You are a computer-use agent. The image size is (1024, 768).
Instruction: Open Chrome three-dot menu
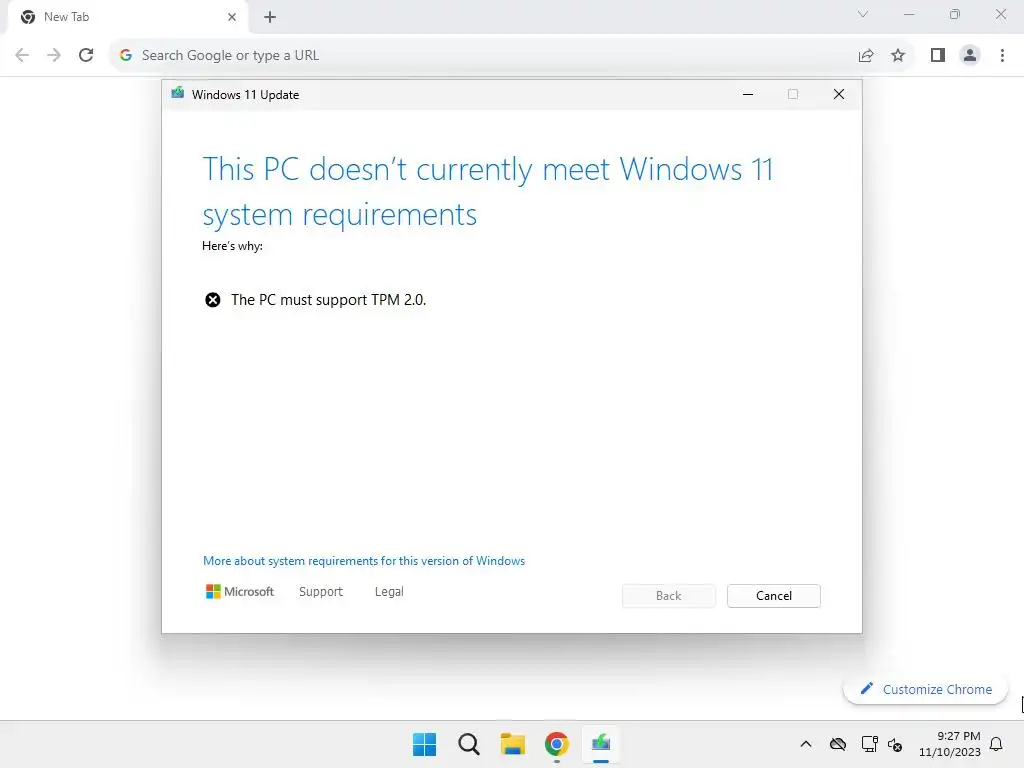pyautogui.click(x=1002, y=56)
